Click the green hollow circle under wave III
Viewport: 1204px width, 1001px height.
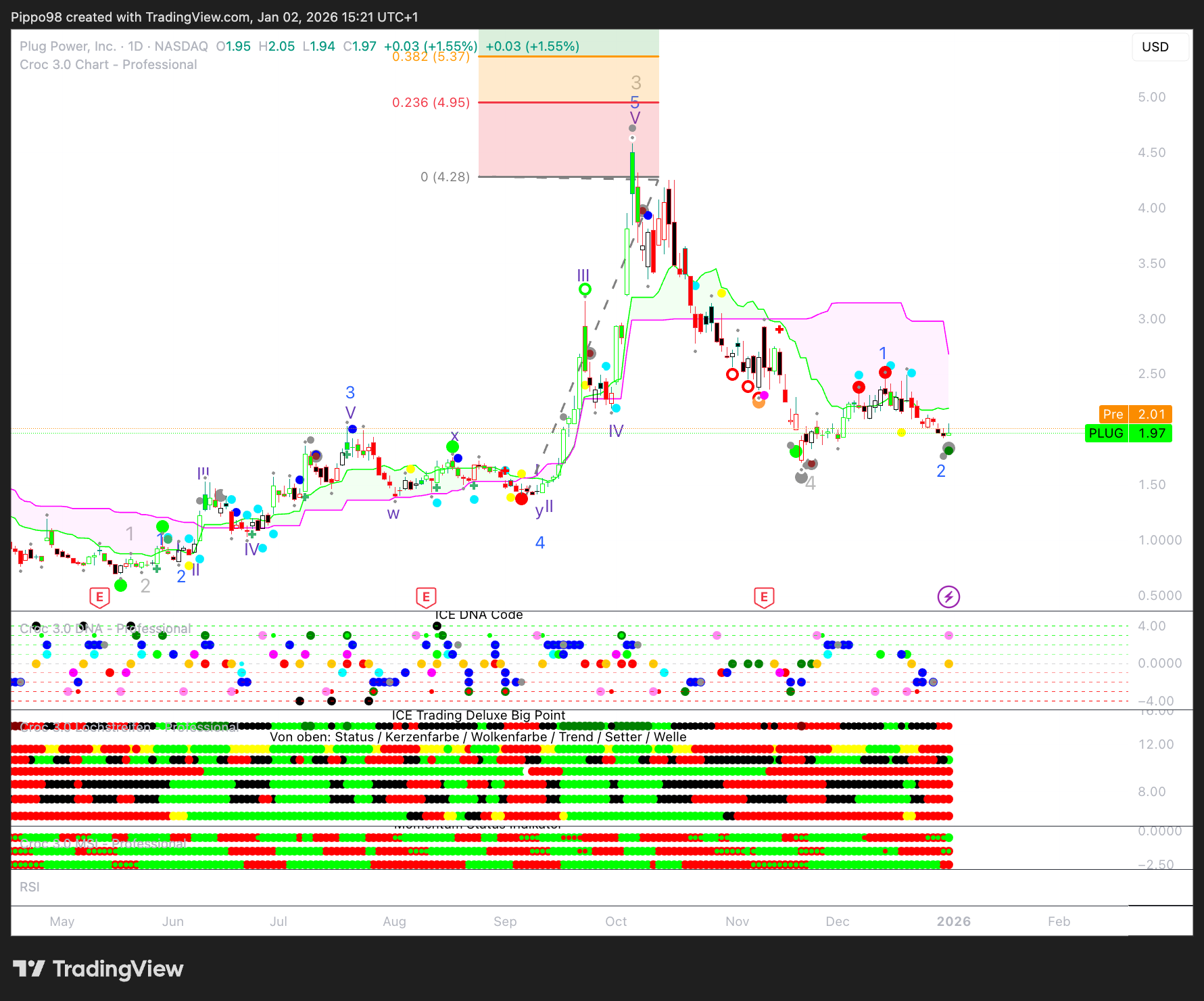(x=585, y=289)
